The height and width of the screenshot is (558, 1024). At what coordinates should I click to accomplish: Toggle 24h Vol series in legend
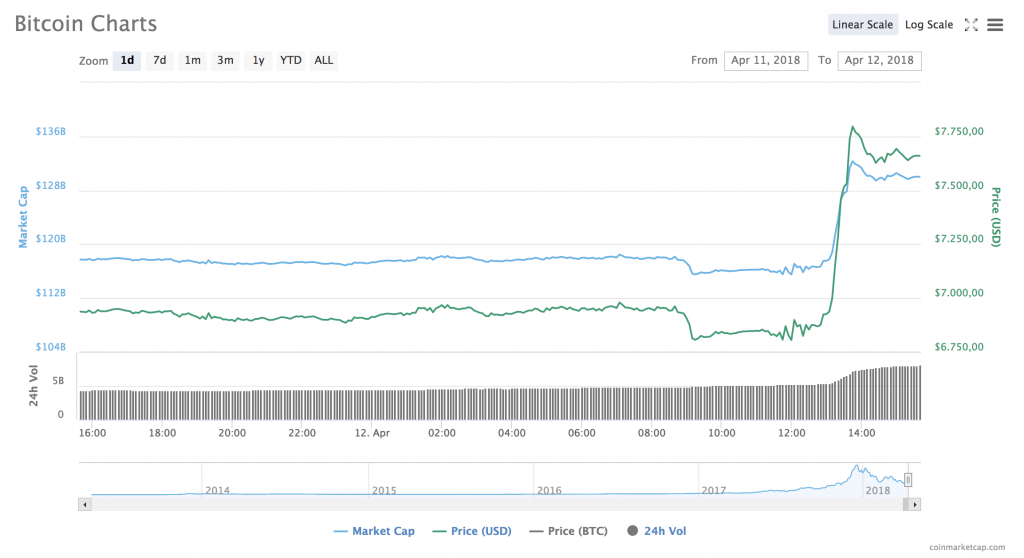click(x=656, y=531)
